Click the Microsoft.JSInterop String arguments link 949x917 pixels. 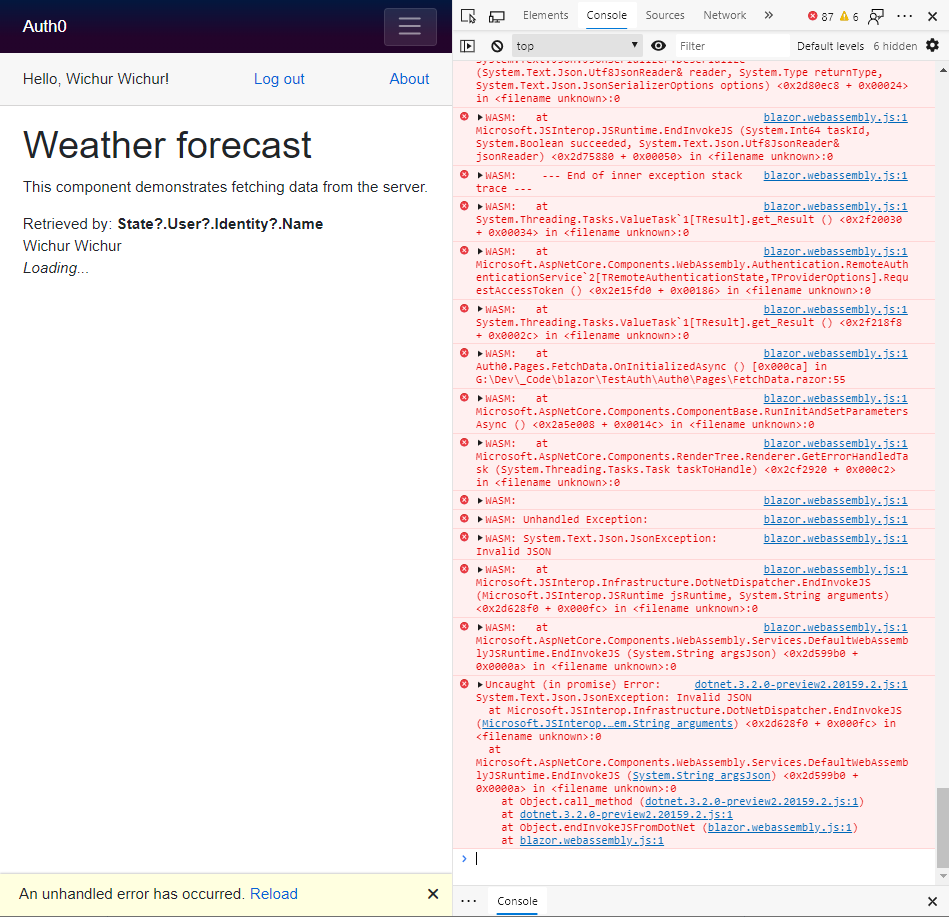[x=607, y=723]
